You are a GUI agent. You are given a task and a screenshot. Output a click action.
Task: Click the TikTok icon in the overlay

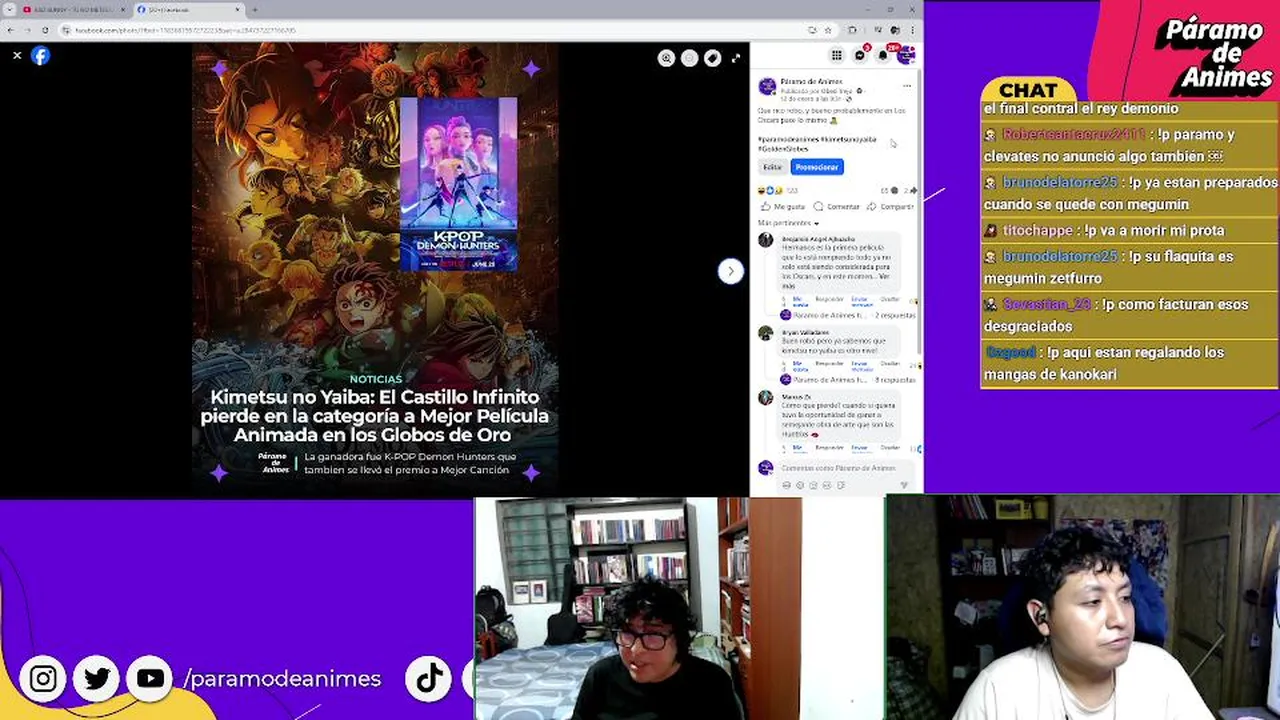(428, 679)
